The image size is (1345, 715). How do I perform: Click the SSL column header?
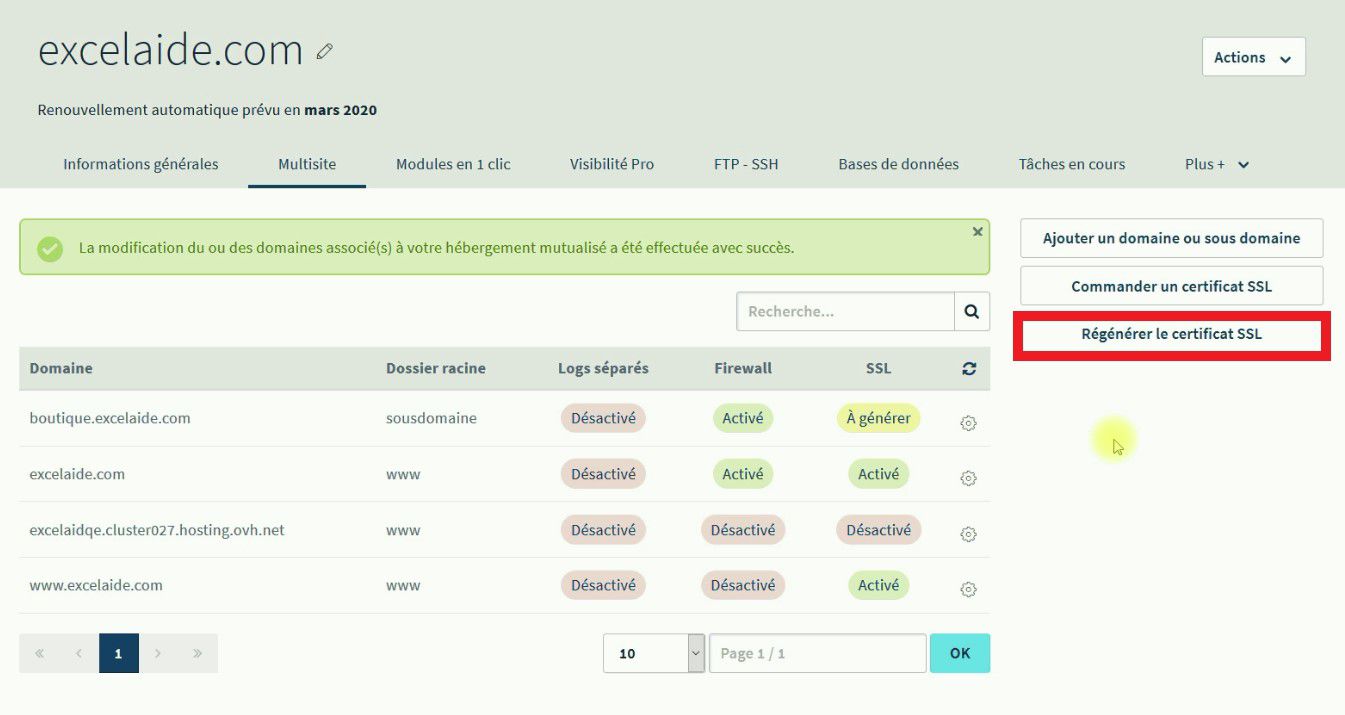[x=878, y=368]
